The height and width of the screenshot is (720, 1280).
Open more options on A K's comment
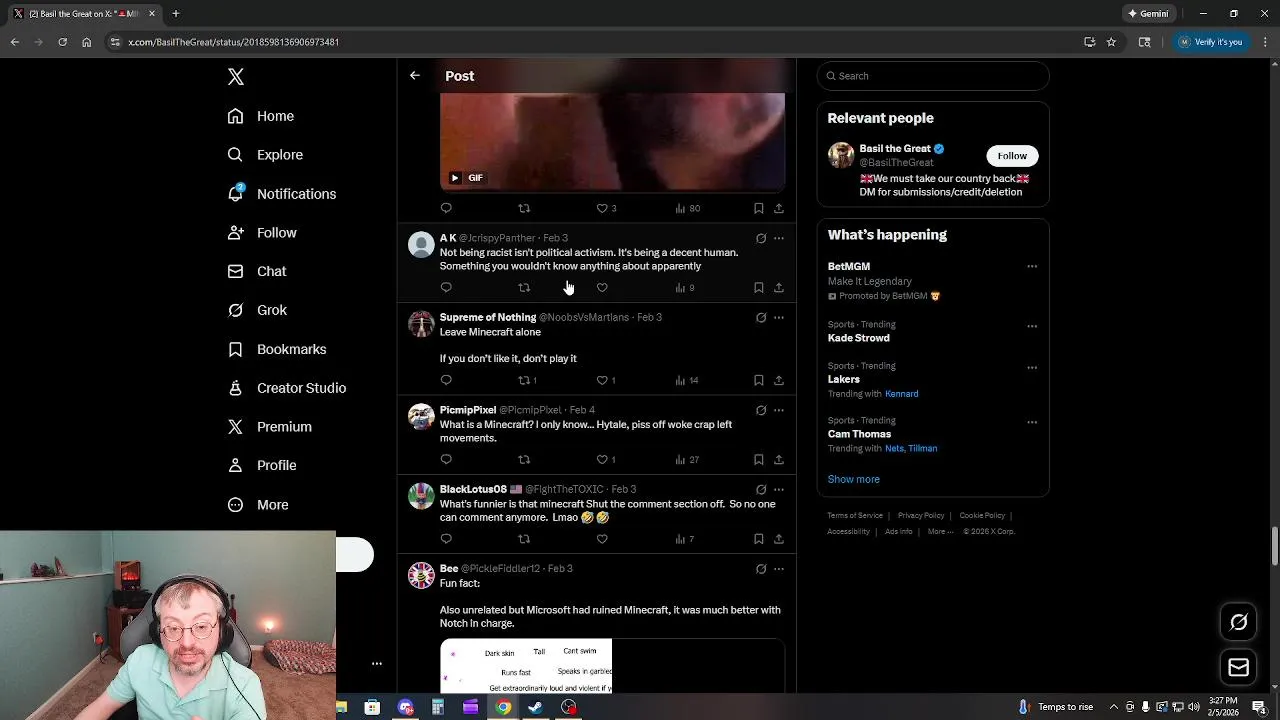pyautogui.click(x=779, y=238)
